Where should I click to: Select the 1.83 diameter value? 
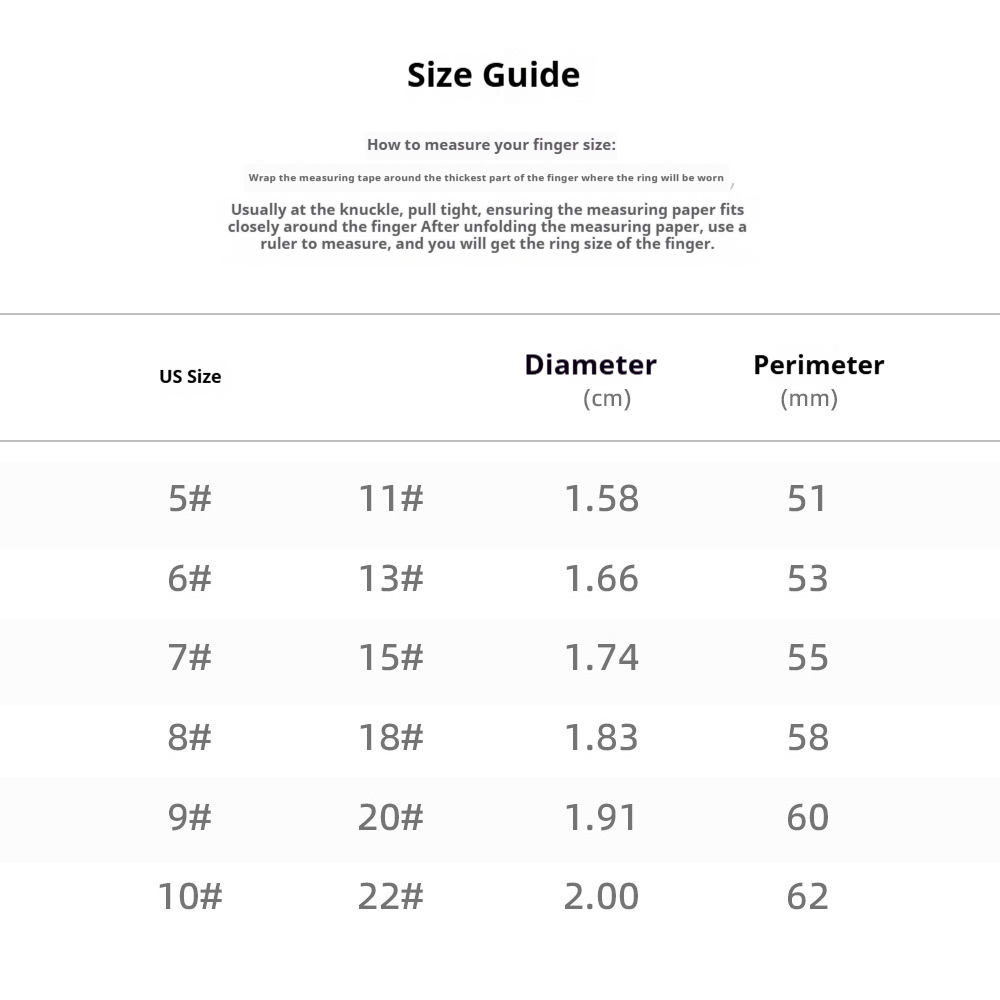point(601,737)
